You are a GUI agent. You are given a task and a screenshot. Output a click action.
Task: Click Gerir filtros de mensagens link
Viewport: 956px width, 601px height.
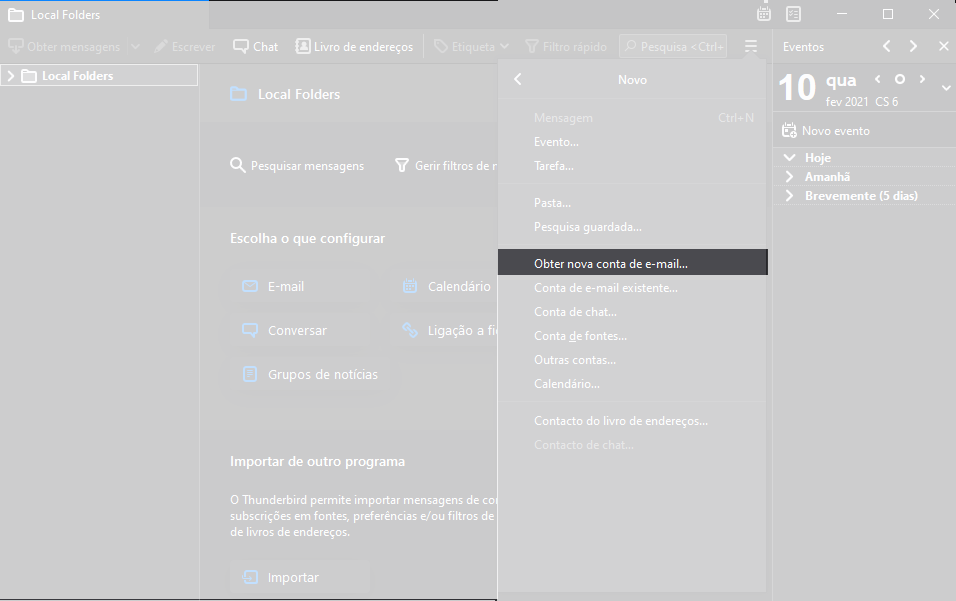tap(446, 165)
